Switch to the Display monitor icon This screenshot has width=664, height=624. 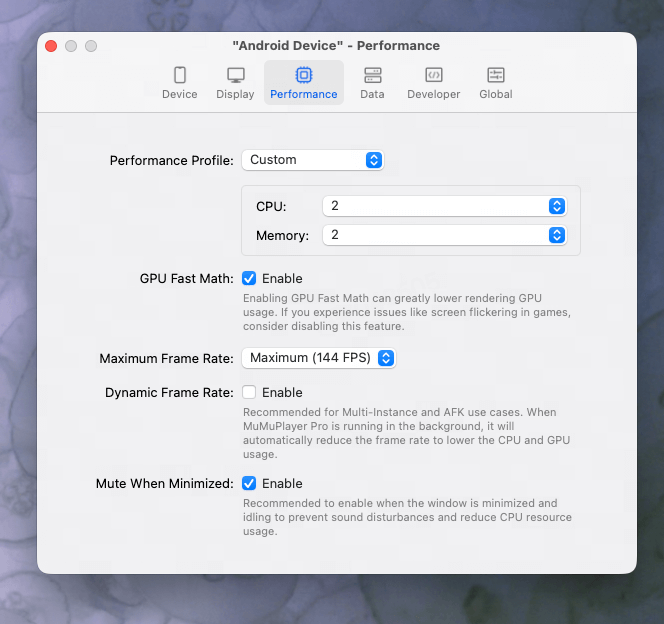click(235, 75)
